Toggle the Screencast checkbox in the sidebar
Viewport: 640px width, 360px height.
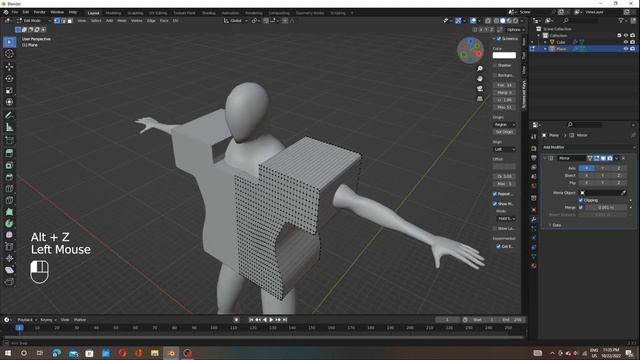(499, 39)
